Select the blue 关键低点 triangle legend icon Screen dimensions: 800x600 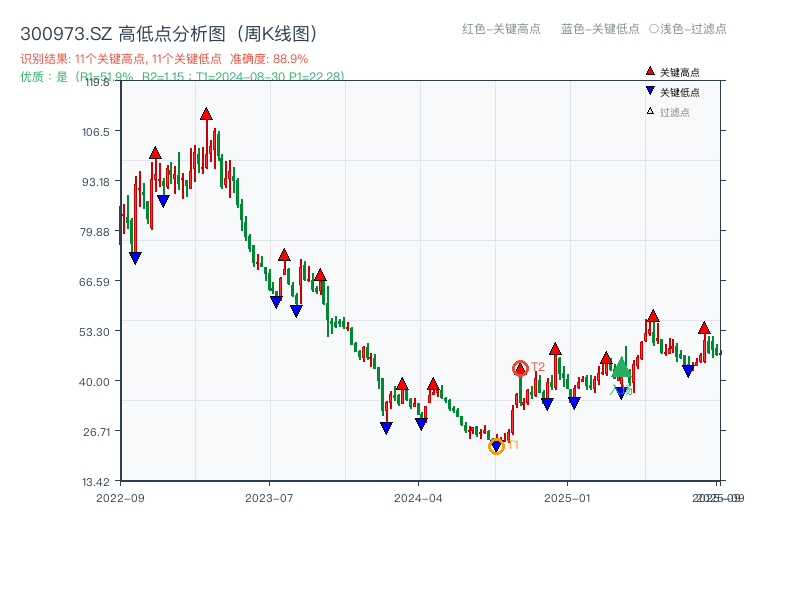(648, 89)
